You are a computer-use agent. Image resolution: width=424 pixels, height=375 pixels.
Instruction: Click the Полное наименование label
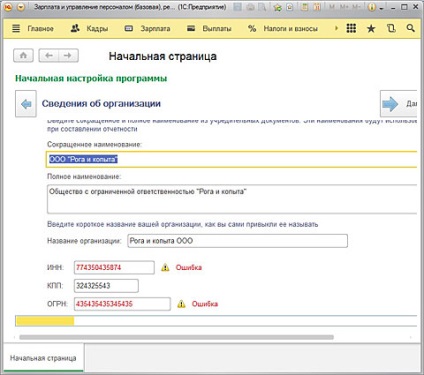click(x=84, y=176)
